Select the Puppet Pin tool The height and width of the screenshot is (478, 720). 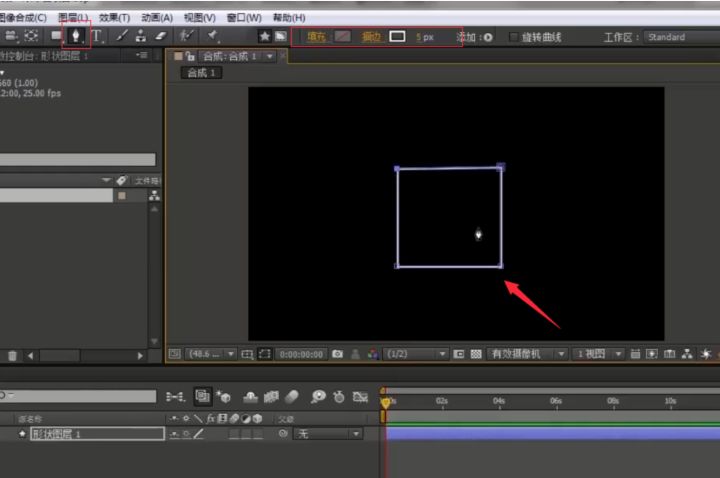pos(213,36)
